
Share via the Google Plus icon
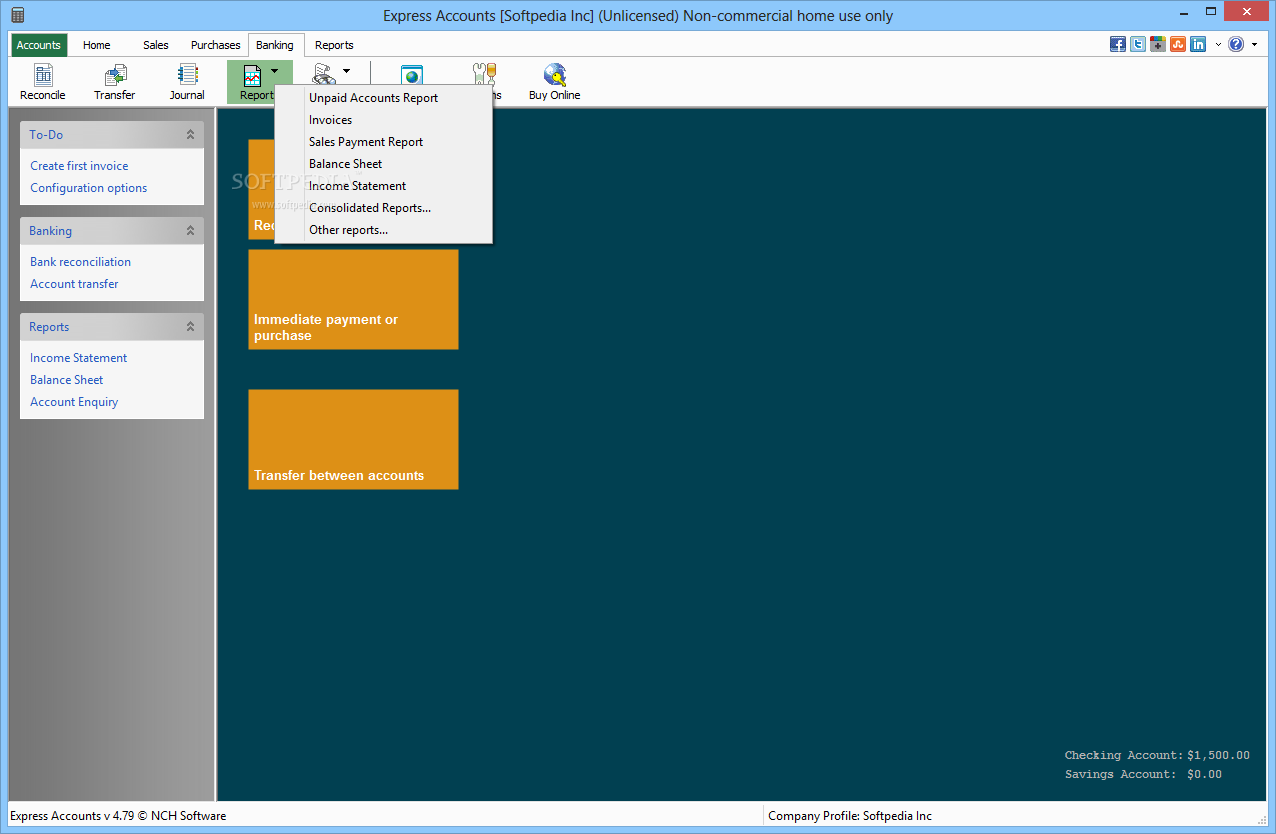(x=1158, y=44)
